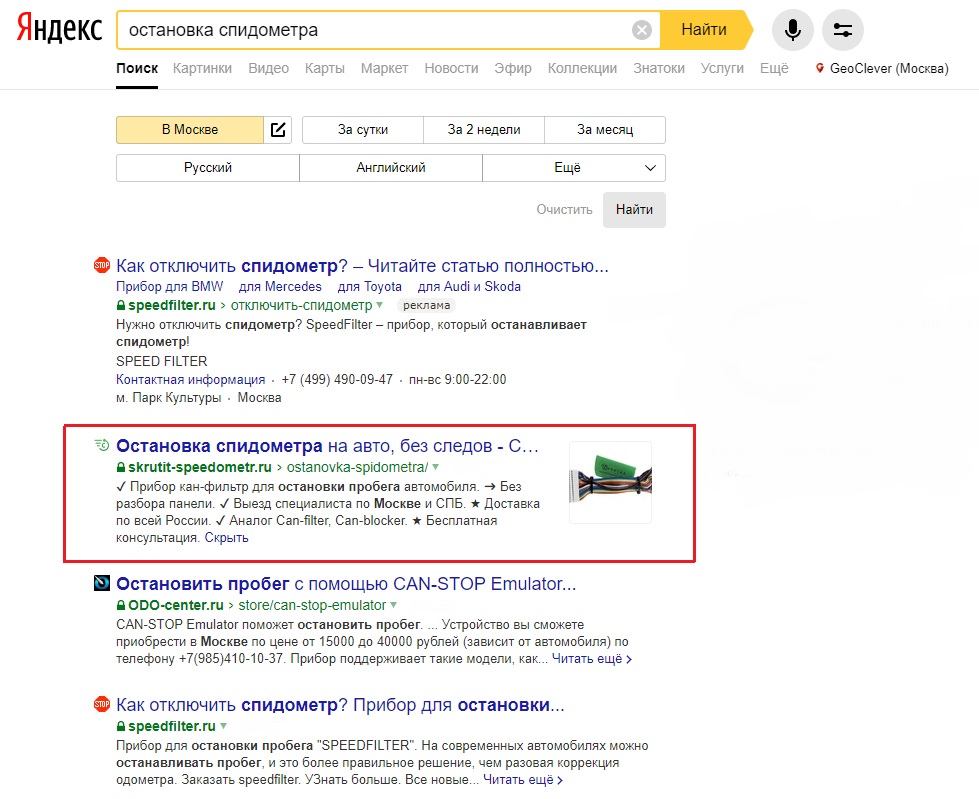Open the для Toyota sitelink
This screenshot has width=979, height=799.
370,287
